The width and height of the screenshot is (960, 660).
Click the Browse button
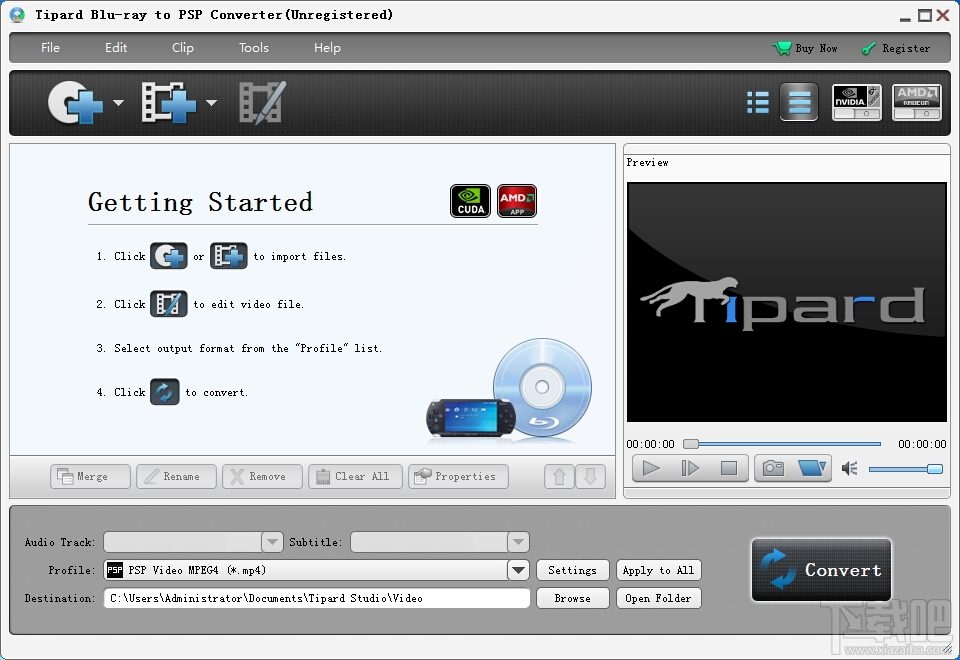click(x=572, y=598)
